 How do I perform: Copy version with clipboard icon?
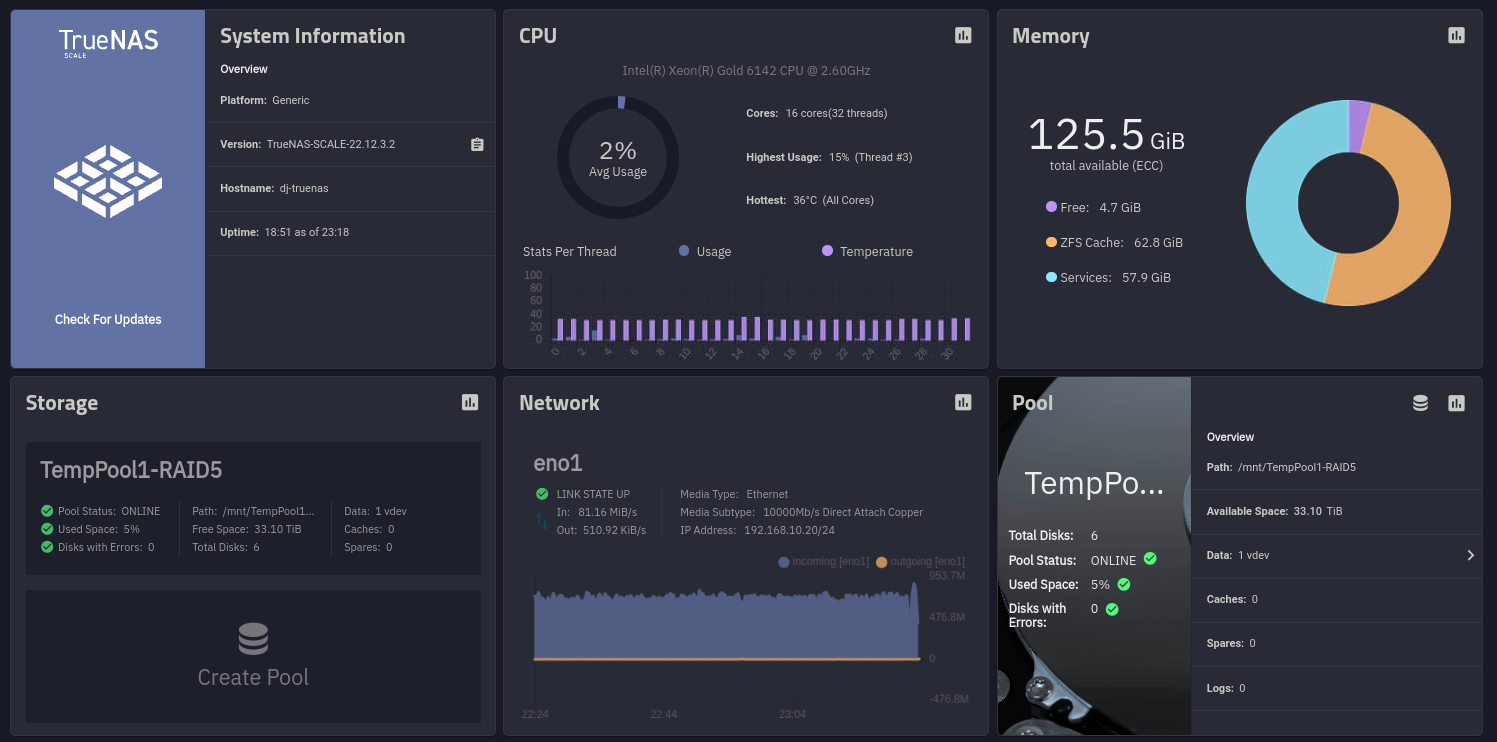coord(477,144)
